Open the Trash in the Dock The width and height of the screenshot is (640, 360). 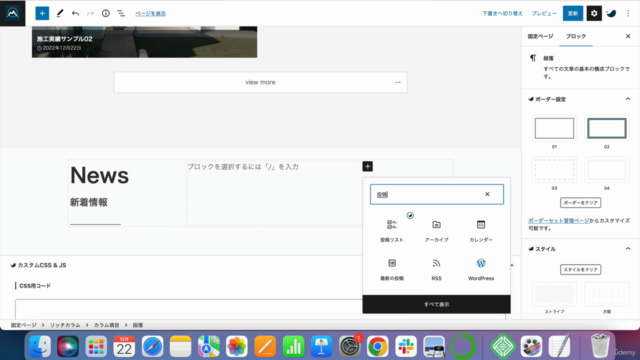[600, 346]
